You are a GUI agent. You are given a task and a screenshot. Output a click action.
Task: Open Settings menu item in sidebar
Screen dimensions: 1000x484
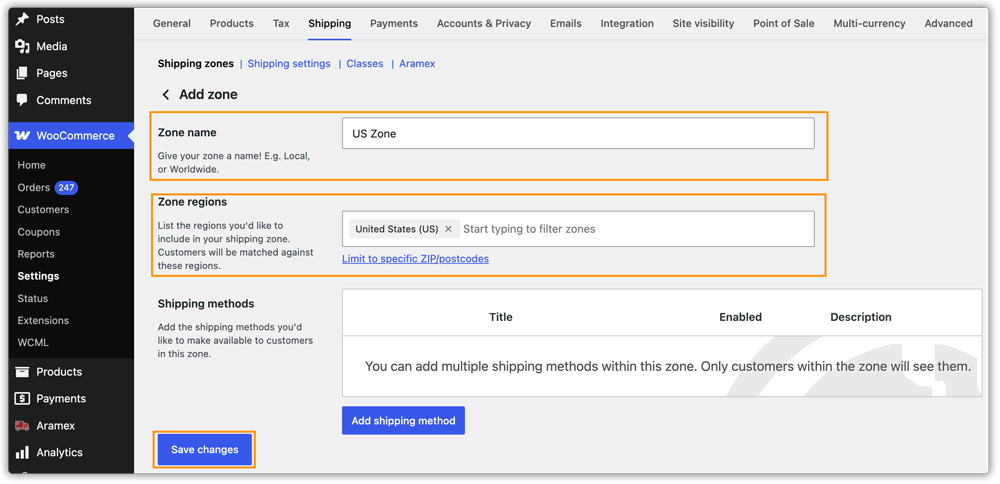click(38, 276)
